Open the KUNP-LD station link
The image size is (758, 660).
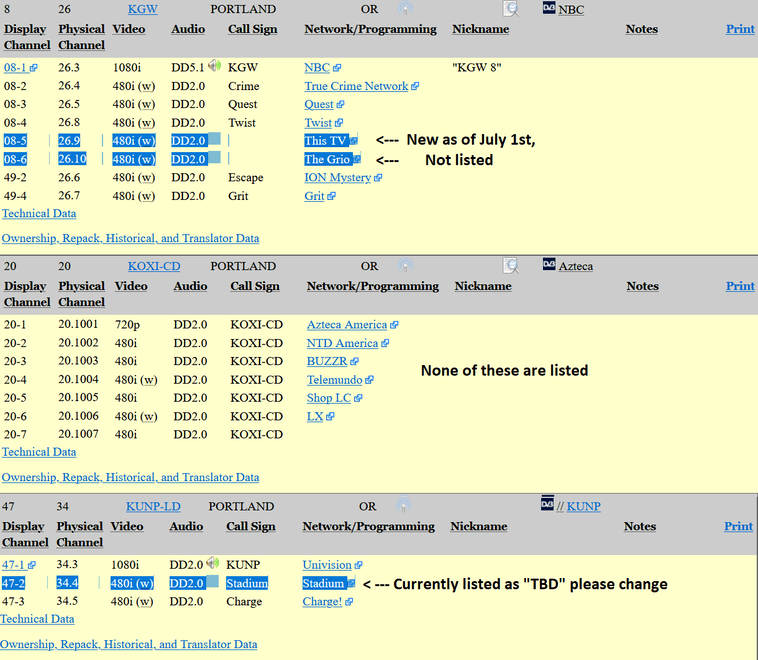[x=153, y=506]
